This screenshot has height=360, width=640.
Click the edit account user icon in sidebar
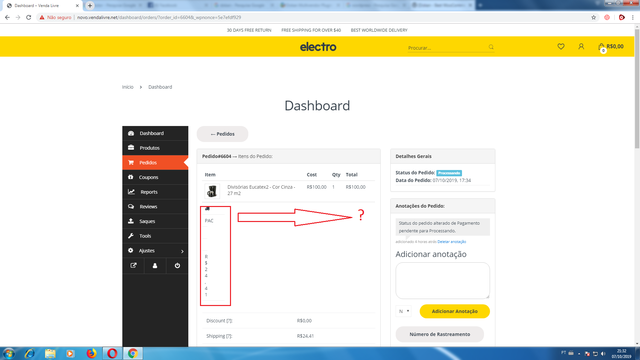(x=155, y=266)
